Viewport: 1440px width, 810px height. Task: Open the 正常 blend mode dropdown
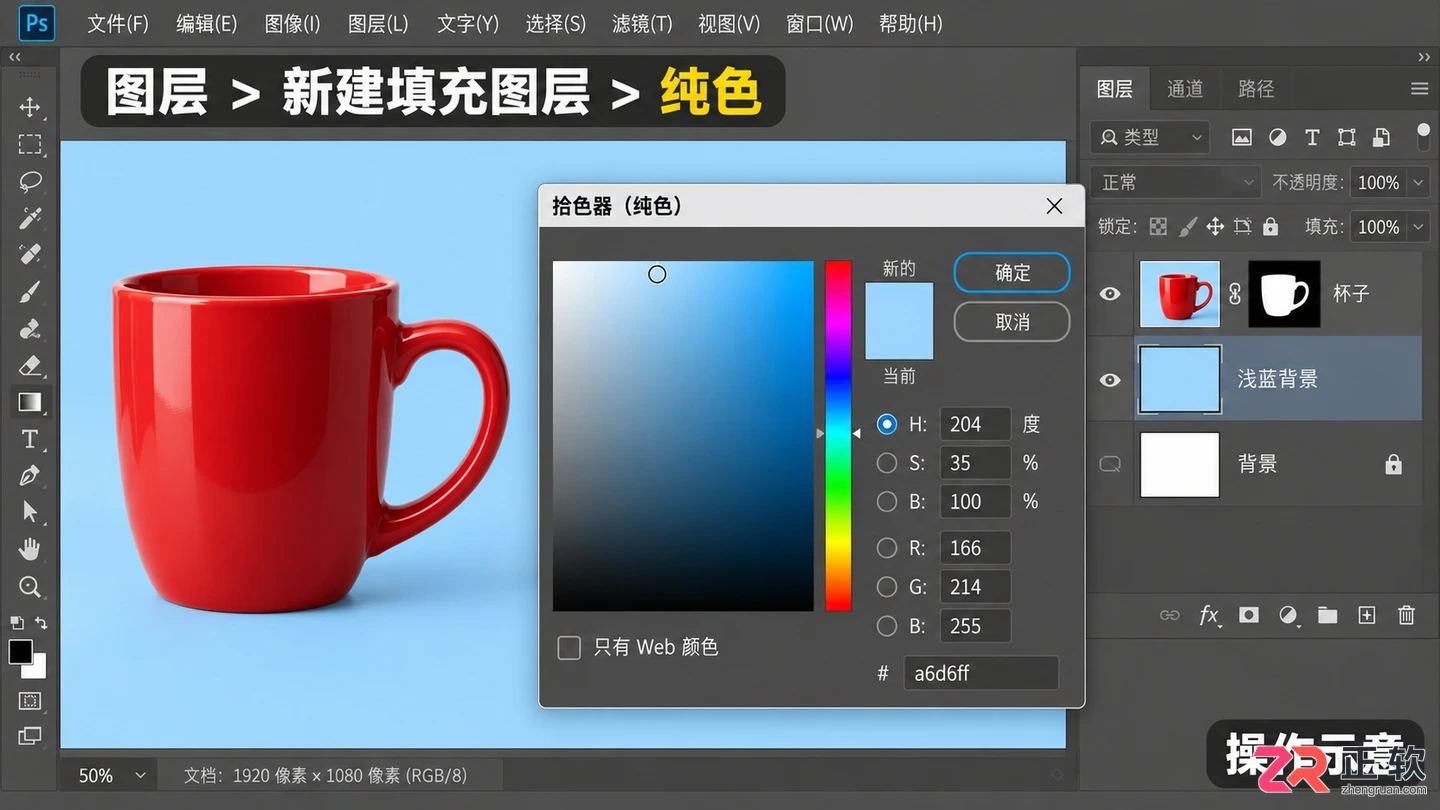tap(1176, 183)
